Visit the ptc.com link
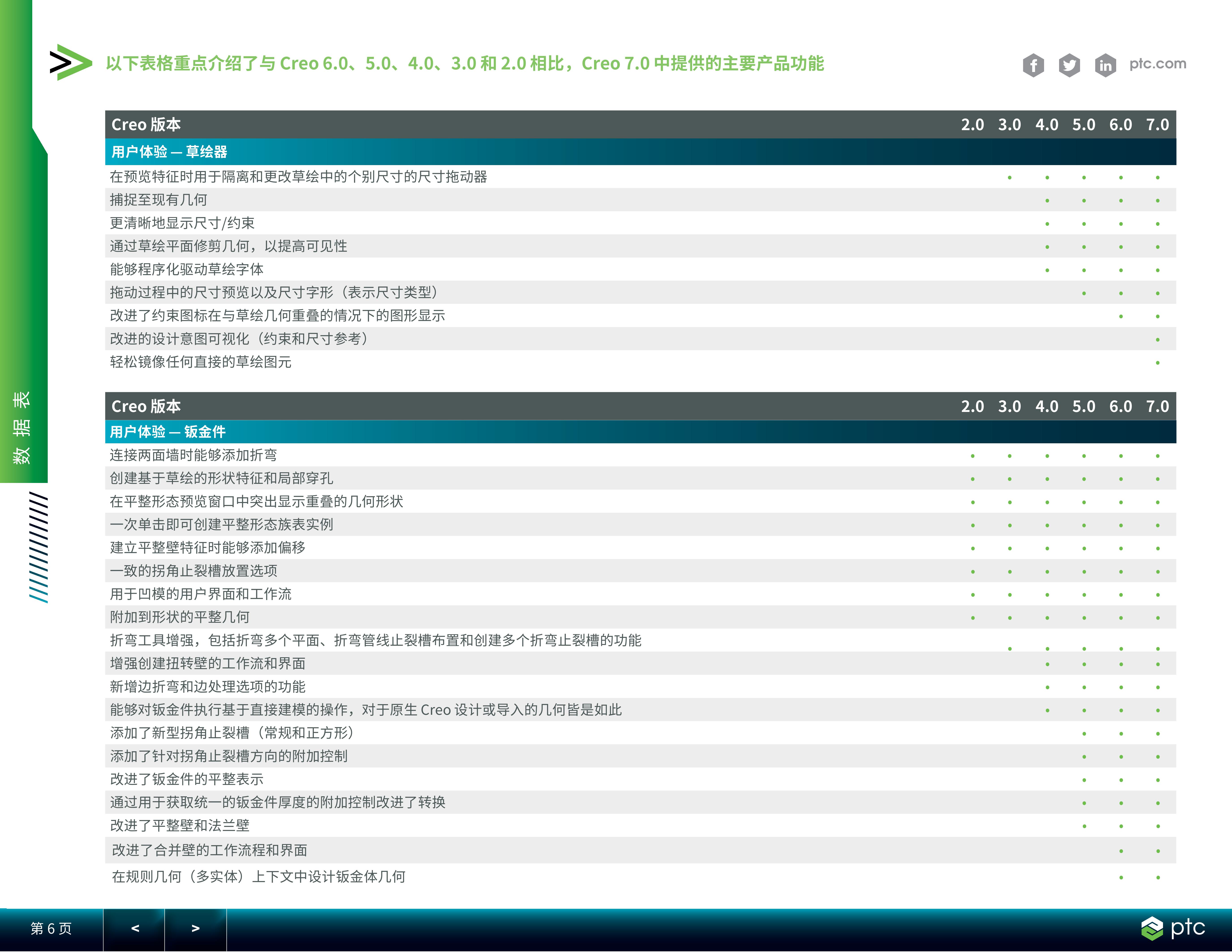Image resolution: width=1232 pixels, height=952 pixels. [1158, 64]
